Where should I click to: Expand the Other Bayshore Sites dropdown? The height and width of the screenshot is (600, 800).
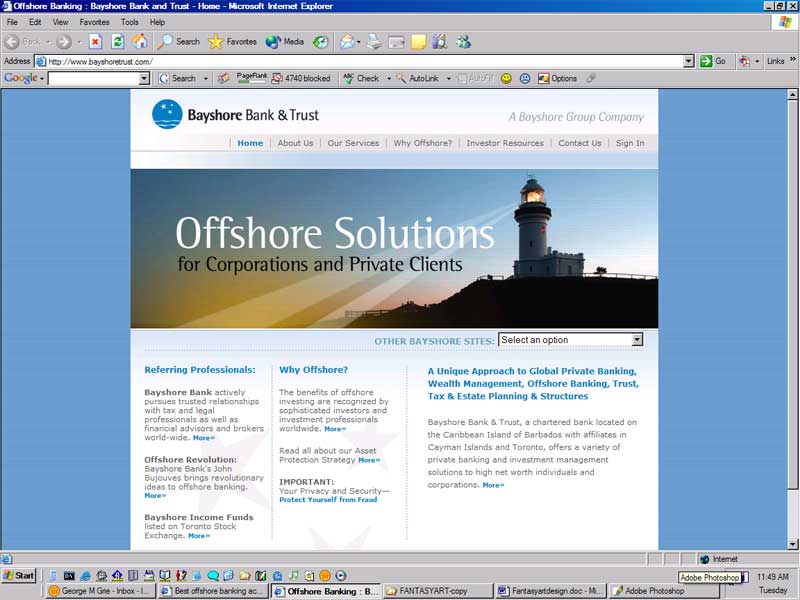pyautogui.click(x=637, y=340)
